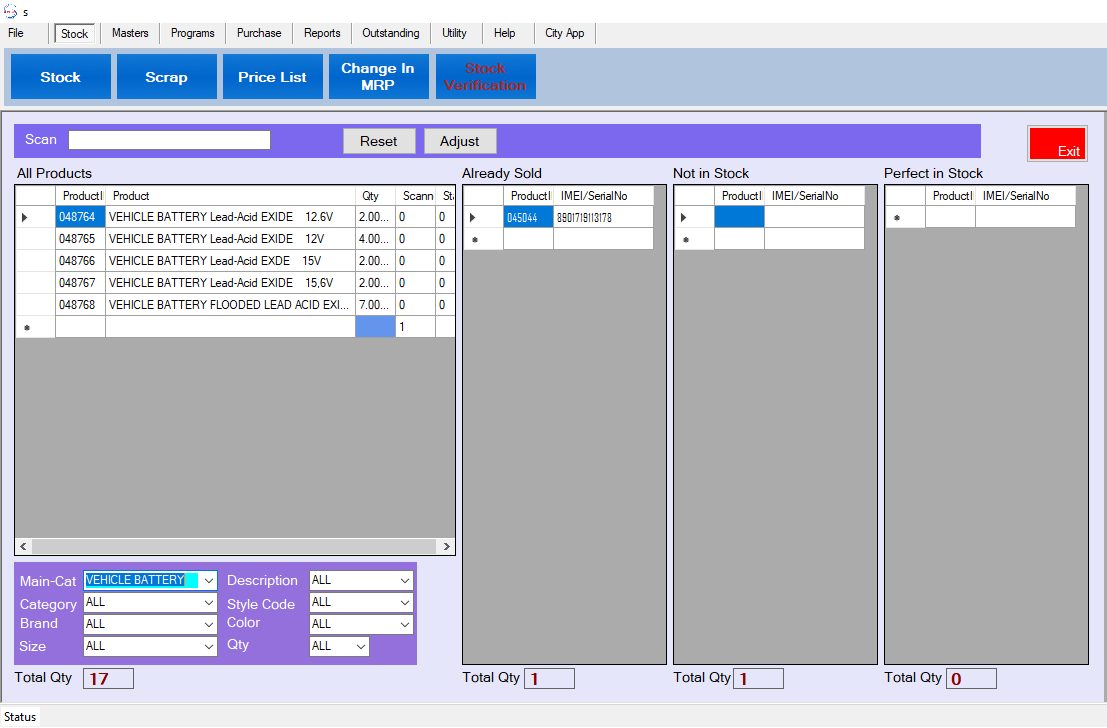1107x728 pixels.
Task: Click right arrow of products horizontal scrollbar
Action: [x=447, y=547]
